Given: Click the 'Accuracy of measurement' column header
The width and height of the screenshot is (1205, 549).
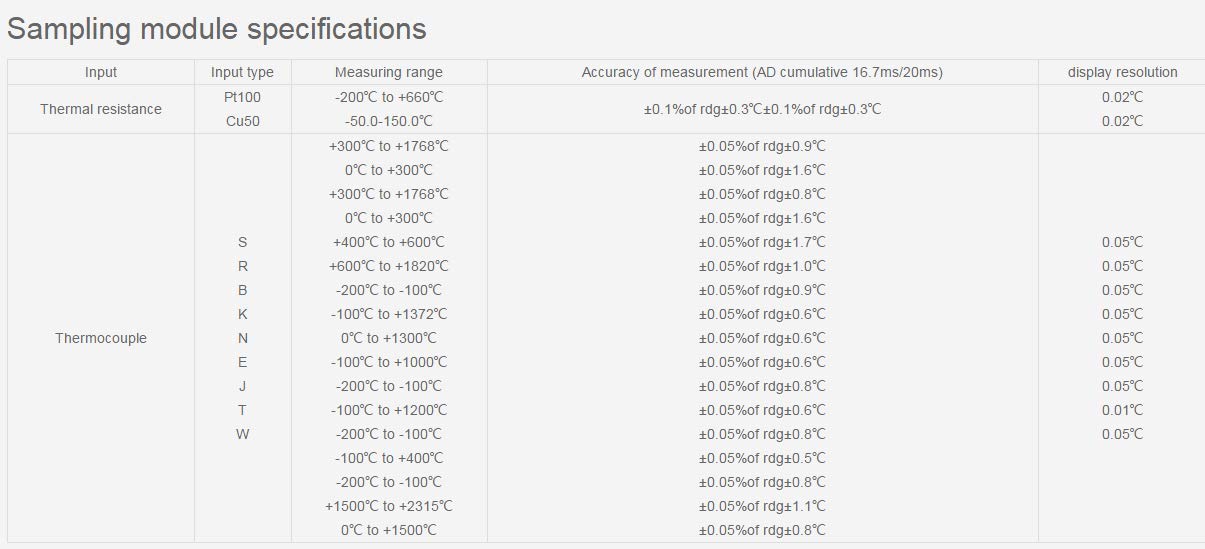Looking at the screenshot, I should click(x=762, y=72).
